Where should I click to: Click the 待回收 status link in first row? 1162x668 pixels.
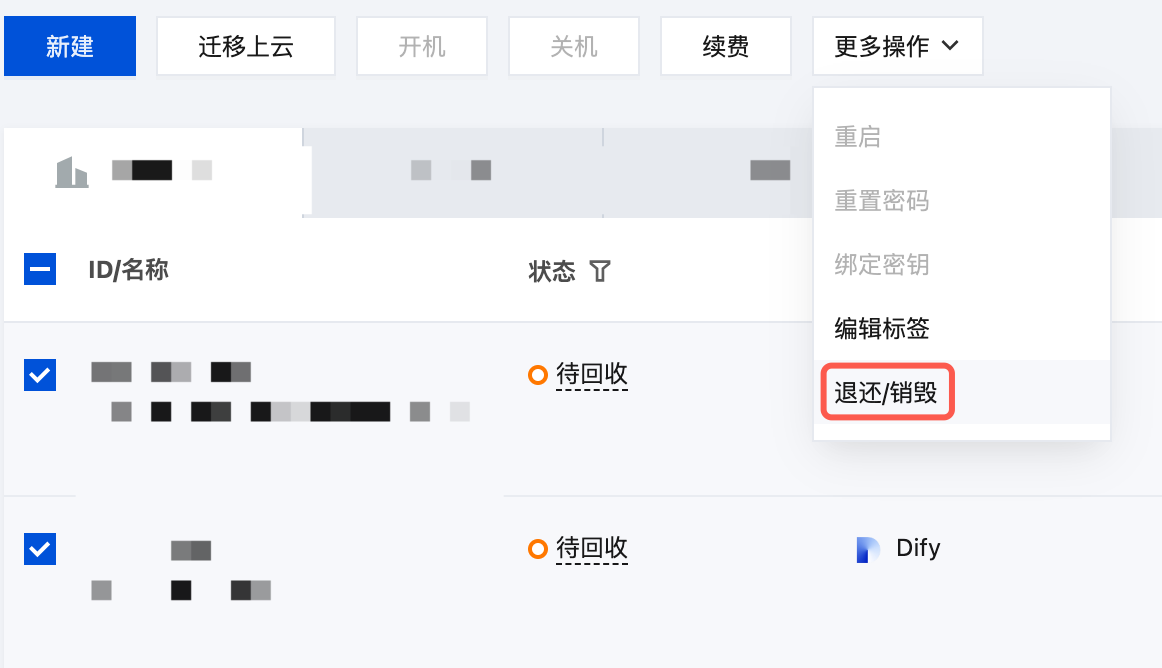click(x=591, y=375)
